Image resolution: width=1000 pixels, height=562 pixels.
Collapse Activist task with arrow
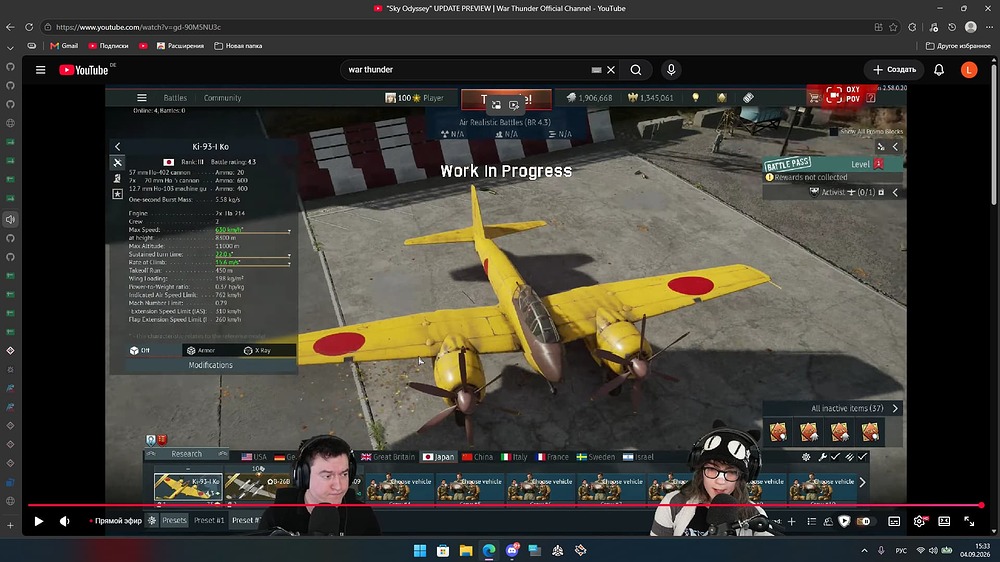895,192
